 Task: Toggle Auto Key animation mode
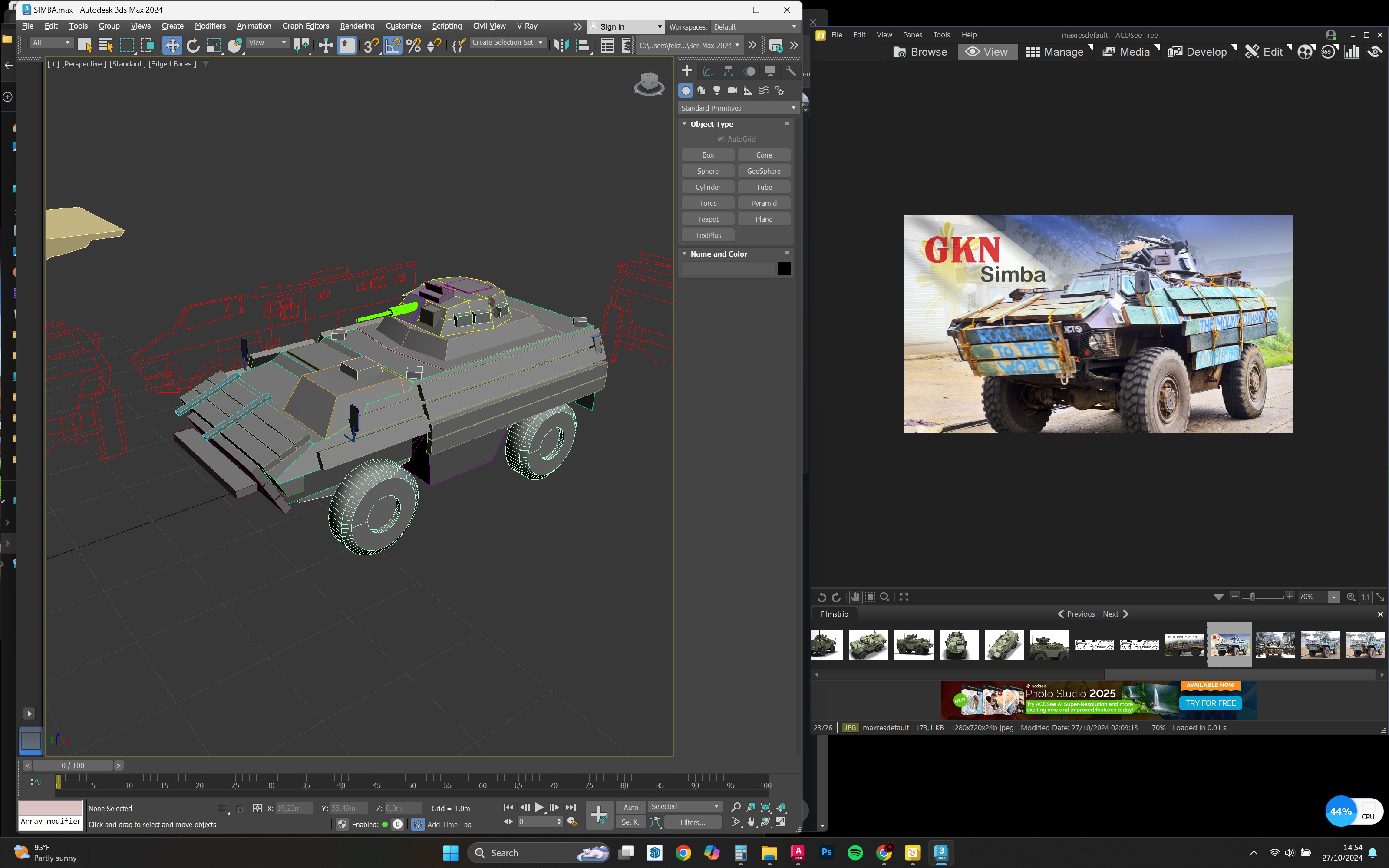630,807
